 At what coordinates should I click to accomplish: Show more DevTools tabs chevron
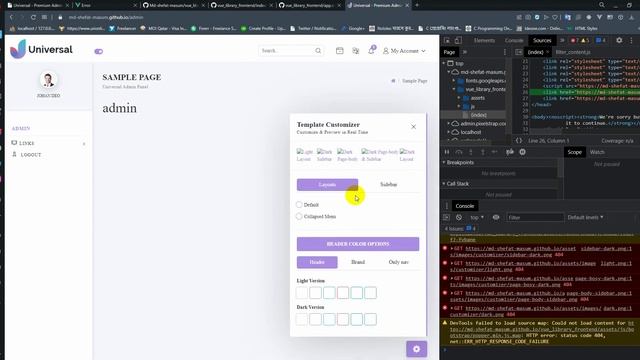562,40
